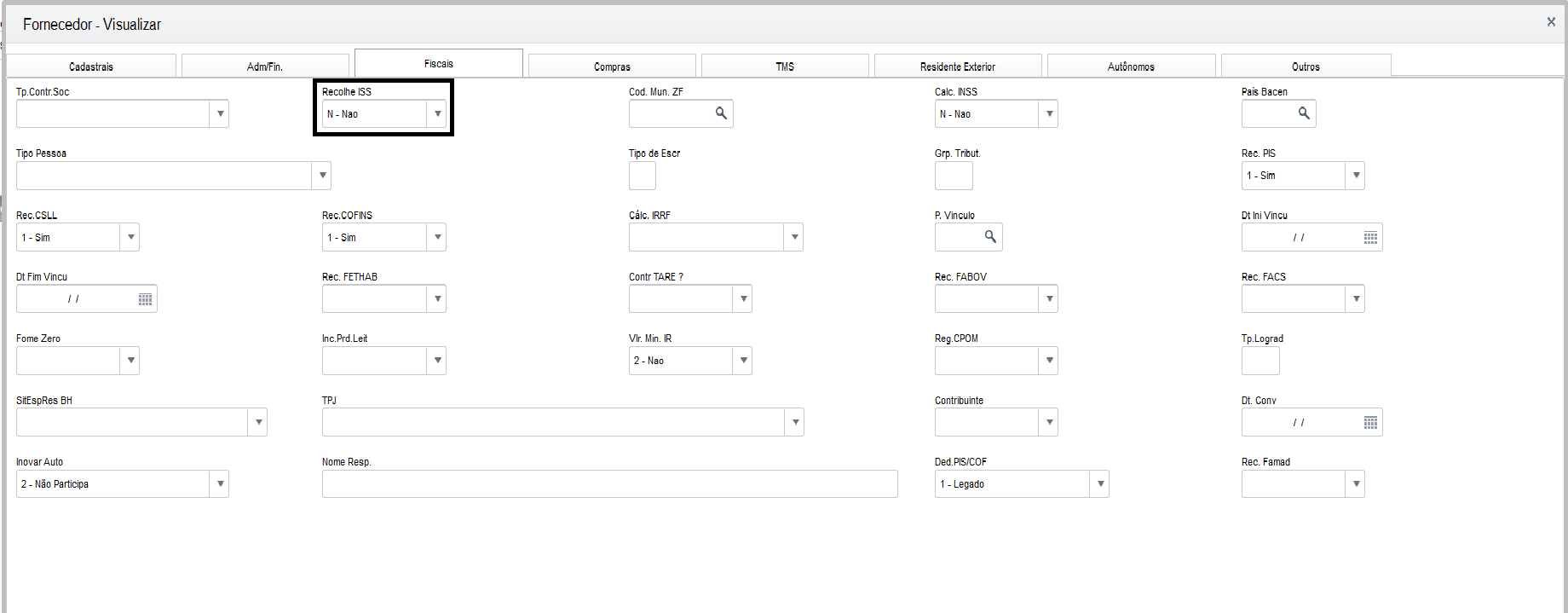1568x613 pixels.
Task: Expand the Tipo Pessoa dropdown
Action: pyautogui.click(x=321, y=176)
